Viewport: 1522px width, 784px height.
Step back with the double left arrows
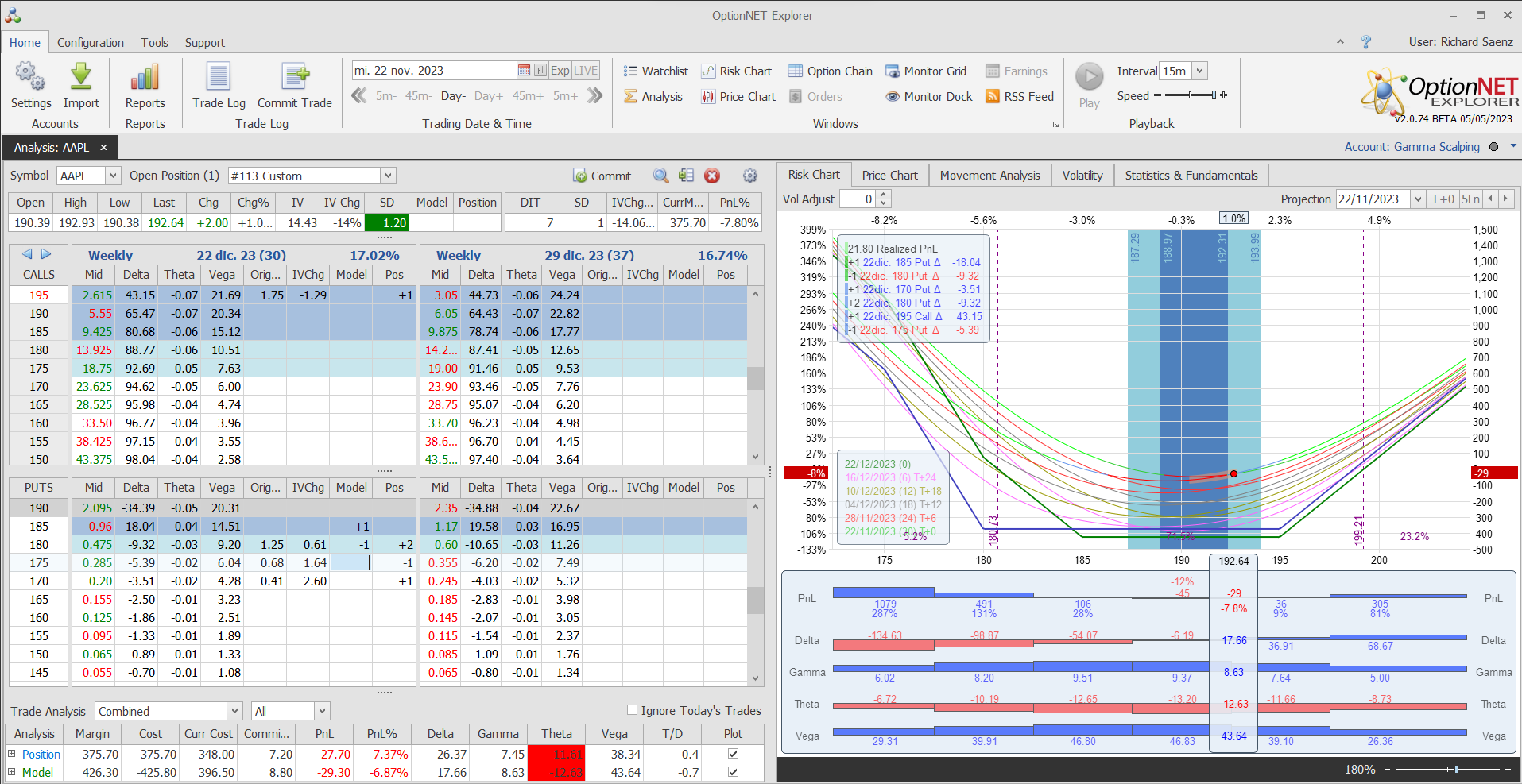(359, 96)
